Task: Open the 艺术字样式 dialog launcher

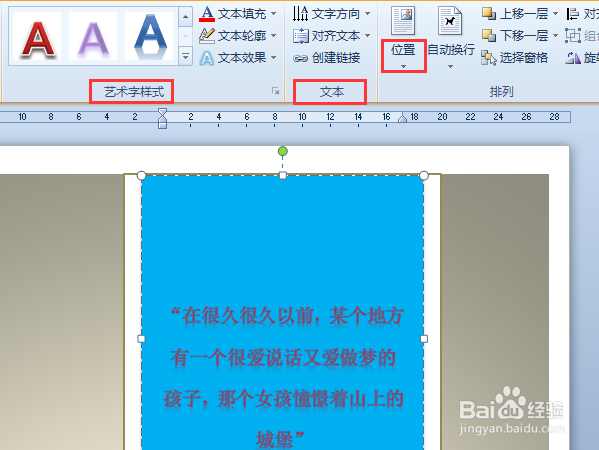Action: (x=275, y=91)
